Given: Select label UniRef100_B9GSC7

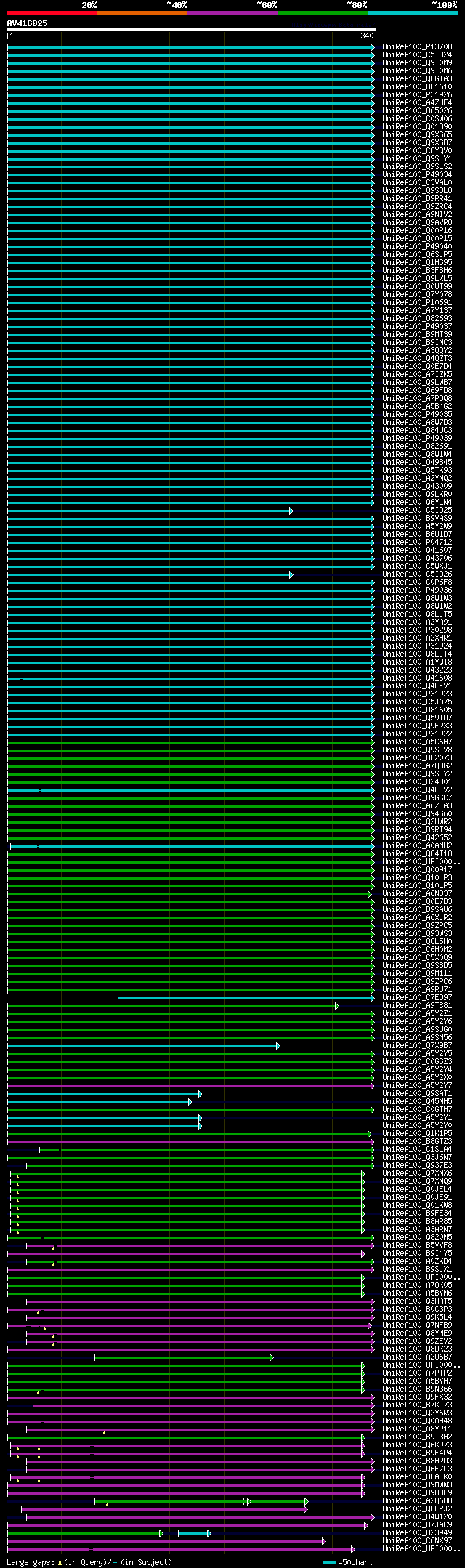Looking at the screenshot, I should [417, 797].
